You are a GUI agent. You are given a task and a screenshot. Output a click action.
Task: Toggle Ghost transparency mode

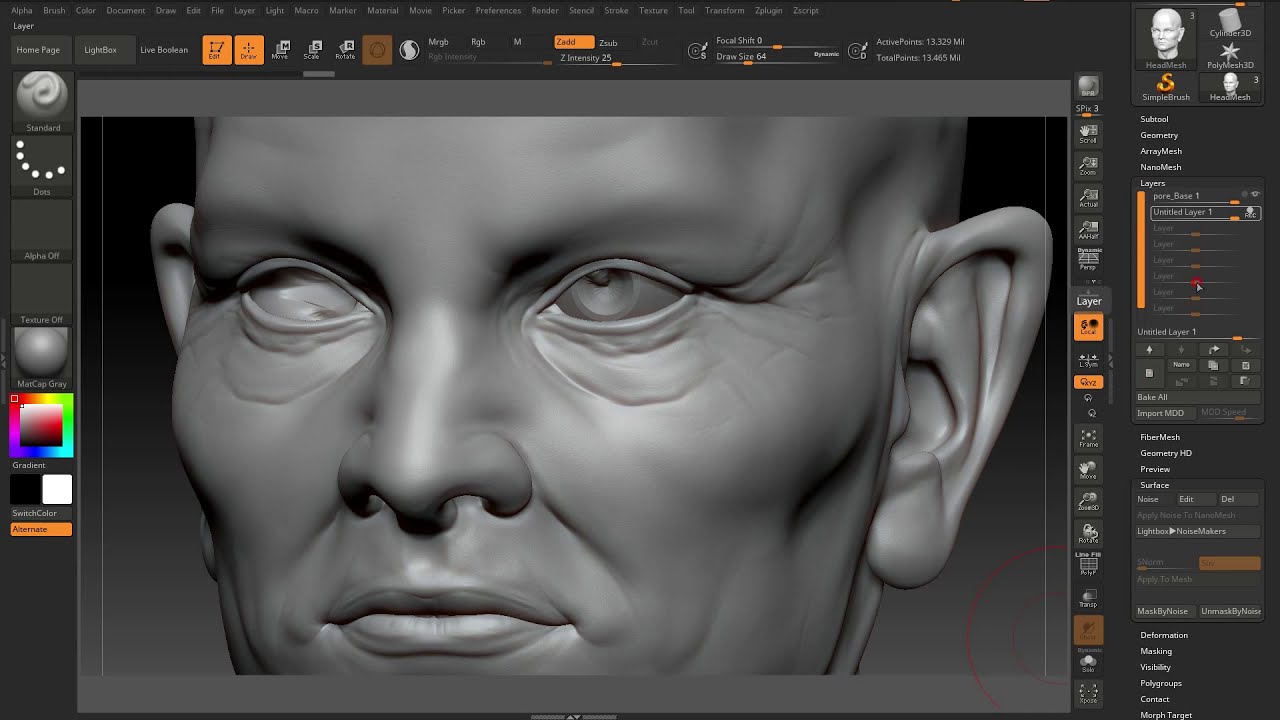pyautogui.click(x=1088, y=630)
